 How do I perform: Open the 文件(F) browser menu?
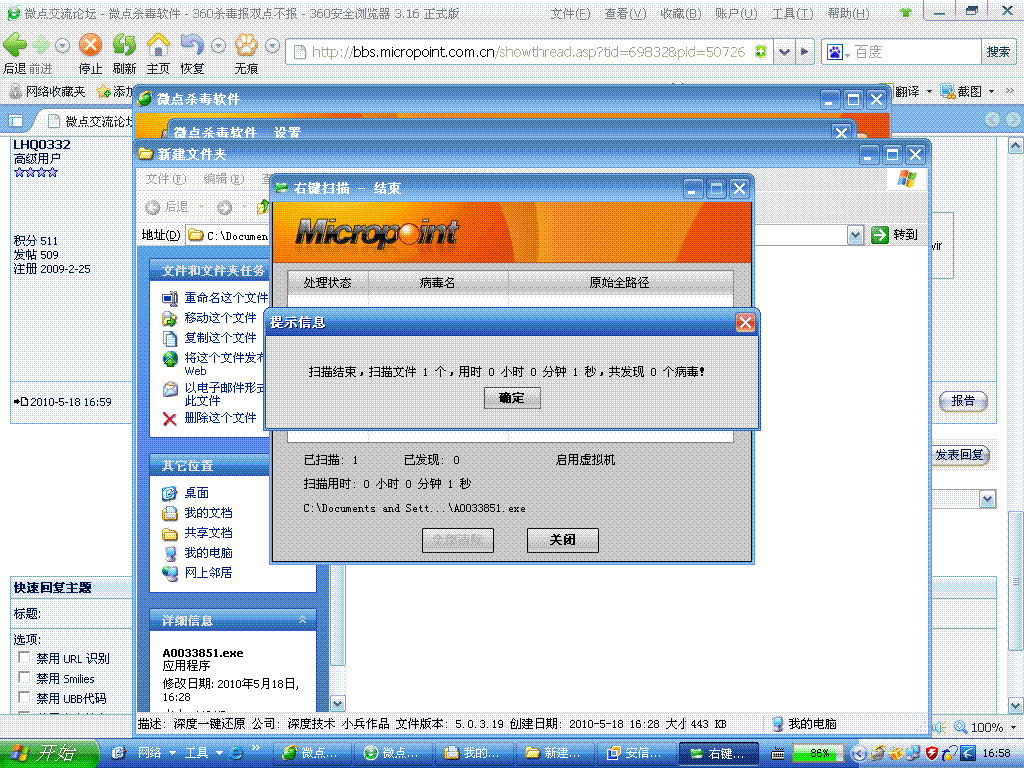[x=570, y=14]
